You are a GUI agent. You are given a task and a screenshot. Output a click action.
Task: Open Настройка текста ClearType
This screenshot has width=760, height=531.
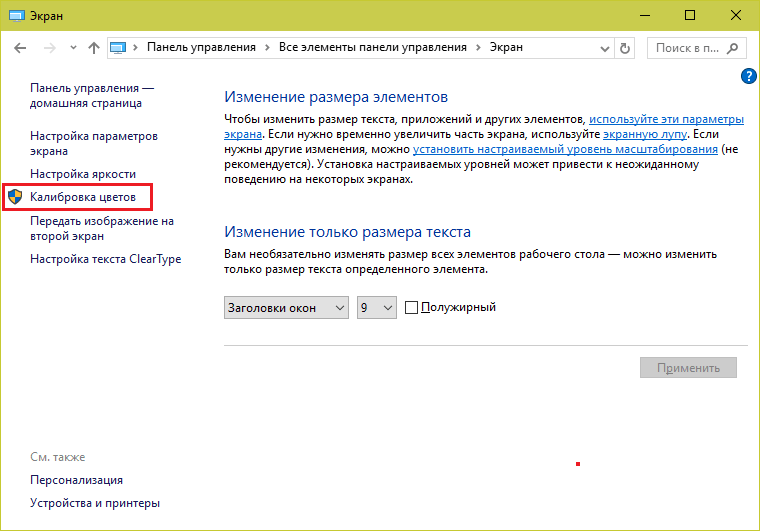pyautogui.click(x=105, y=259)
